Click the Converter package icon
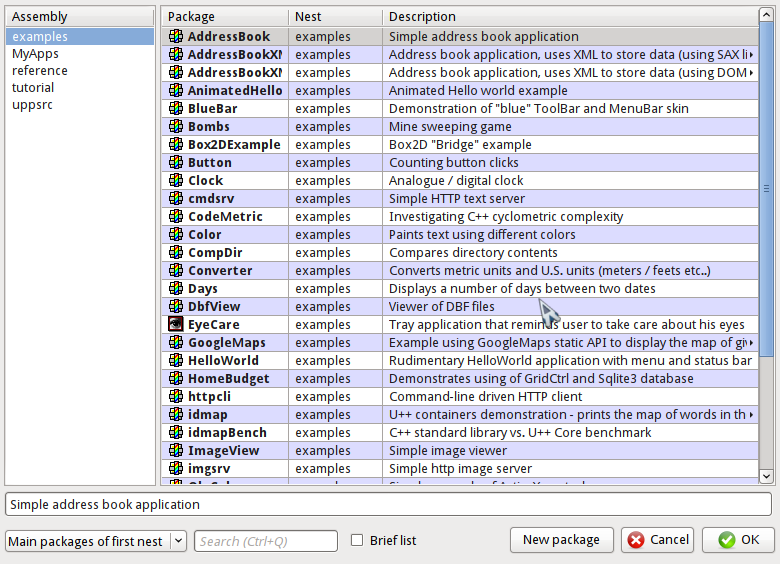This screenshot has width=780, height=564. [176, 271]
